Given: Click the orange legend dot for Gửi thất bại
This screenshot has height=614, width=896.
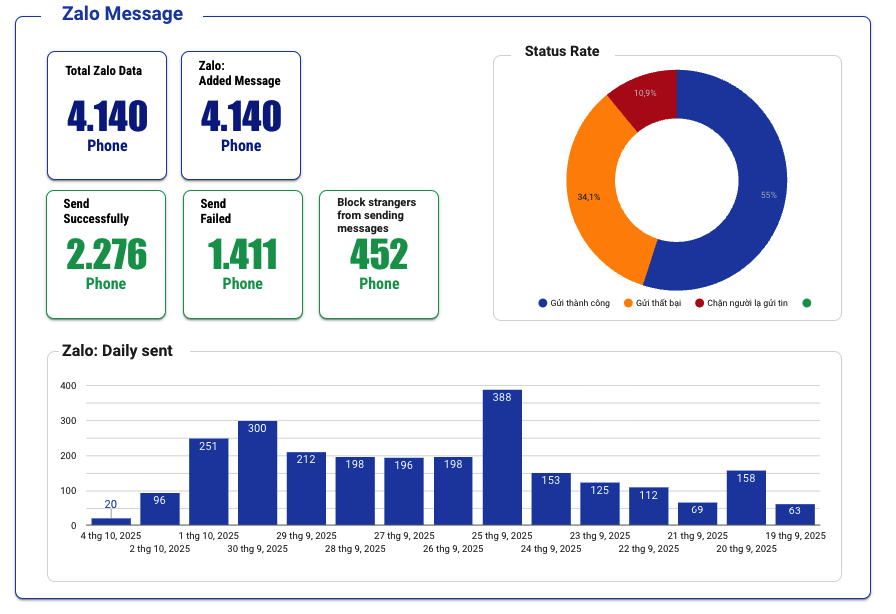Looking at the screenshot, I should (628, 303).
